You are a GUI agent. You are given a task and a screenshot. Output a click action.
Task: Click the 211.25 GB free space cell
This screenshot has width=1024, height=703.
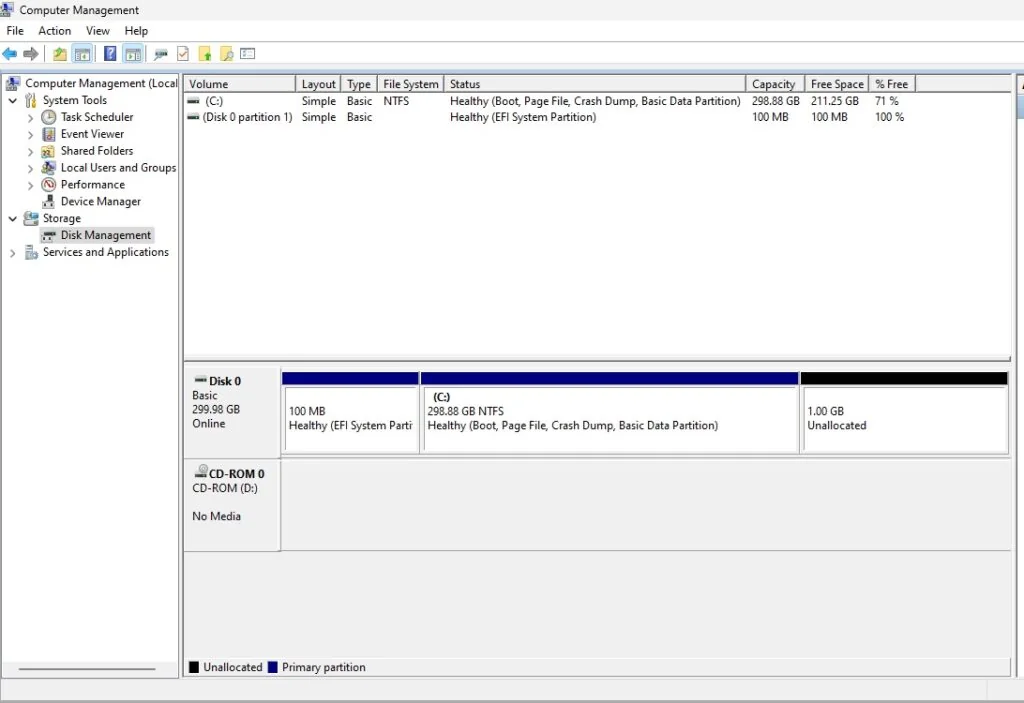point(835,101)
